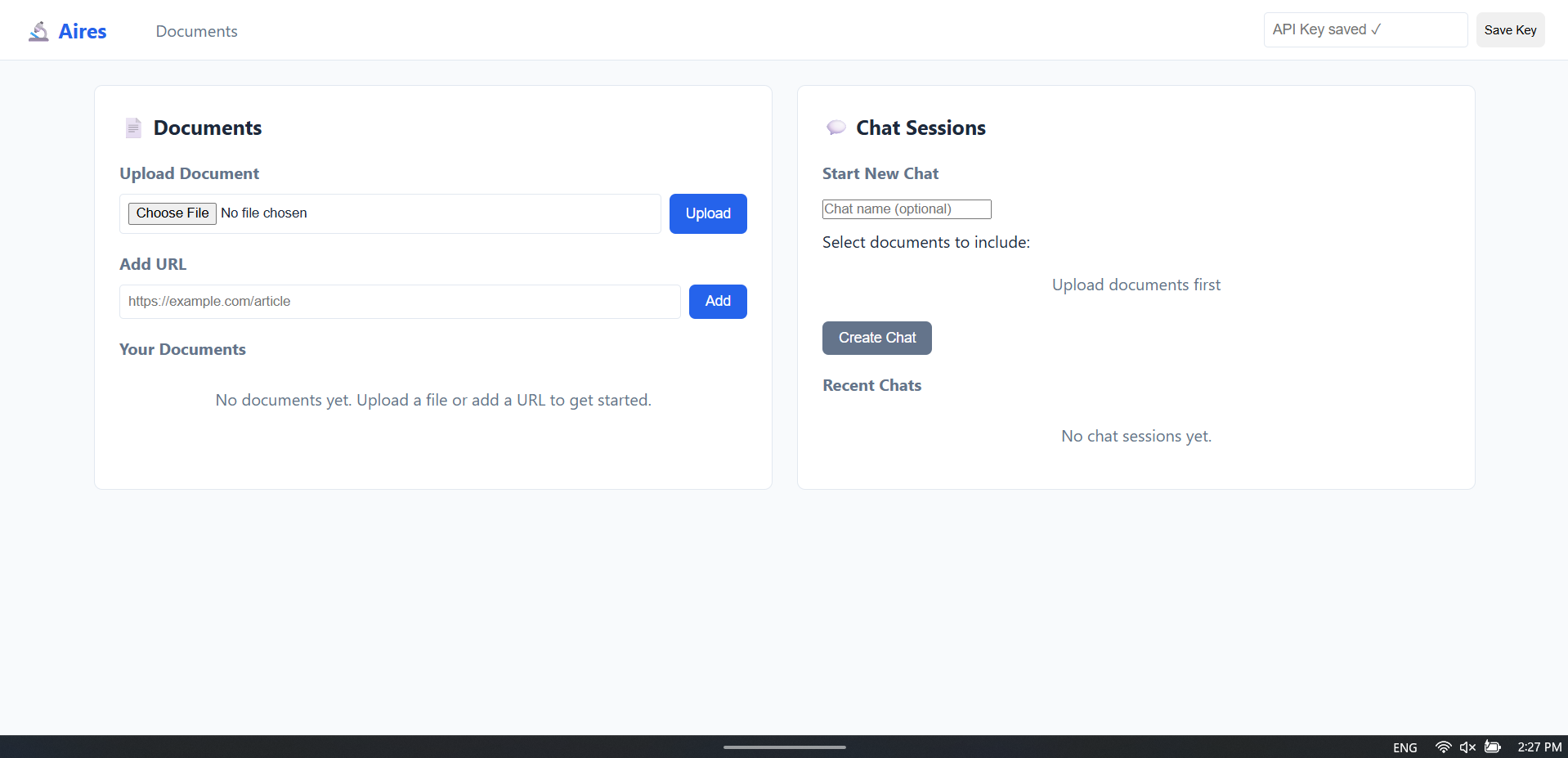Open the 2:27 PM taskbar clock

click(x=1539, y=747)
